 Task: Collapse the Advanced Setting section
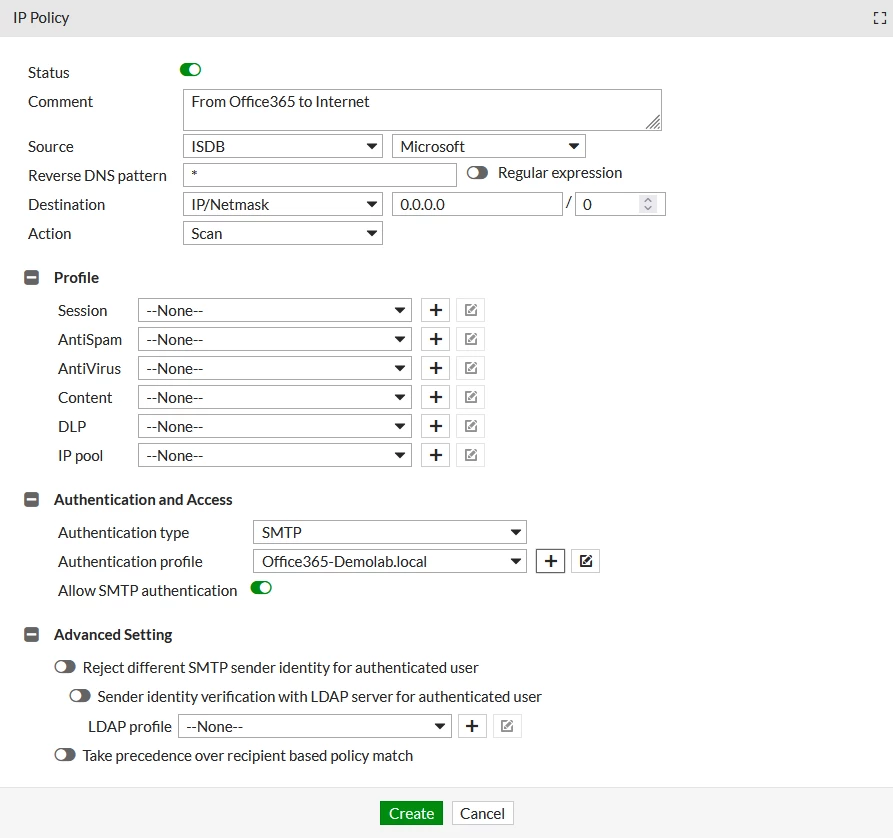tap(31, 635)
